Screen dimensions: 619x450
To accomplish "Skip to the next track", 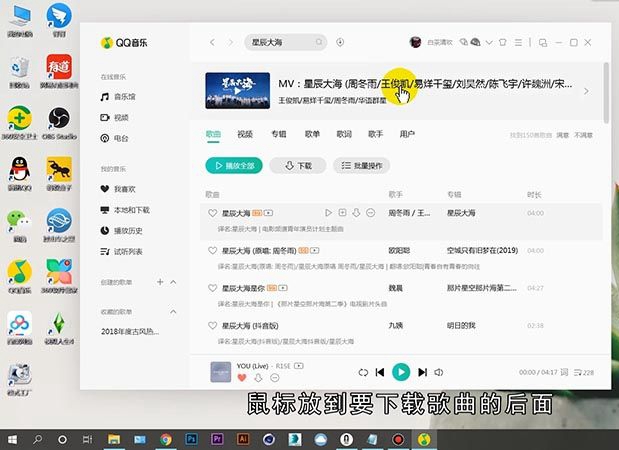I will click(x=422, y=372).
